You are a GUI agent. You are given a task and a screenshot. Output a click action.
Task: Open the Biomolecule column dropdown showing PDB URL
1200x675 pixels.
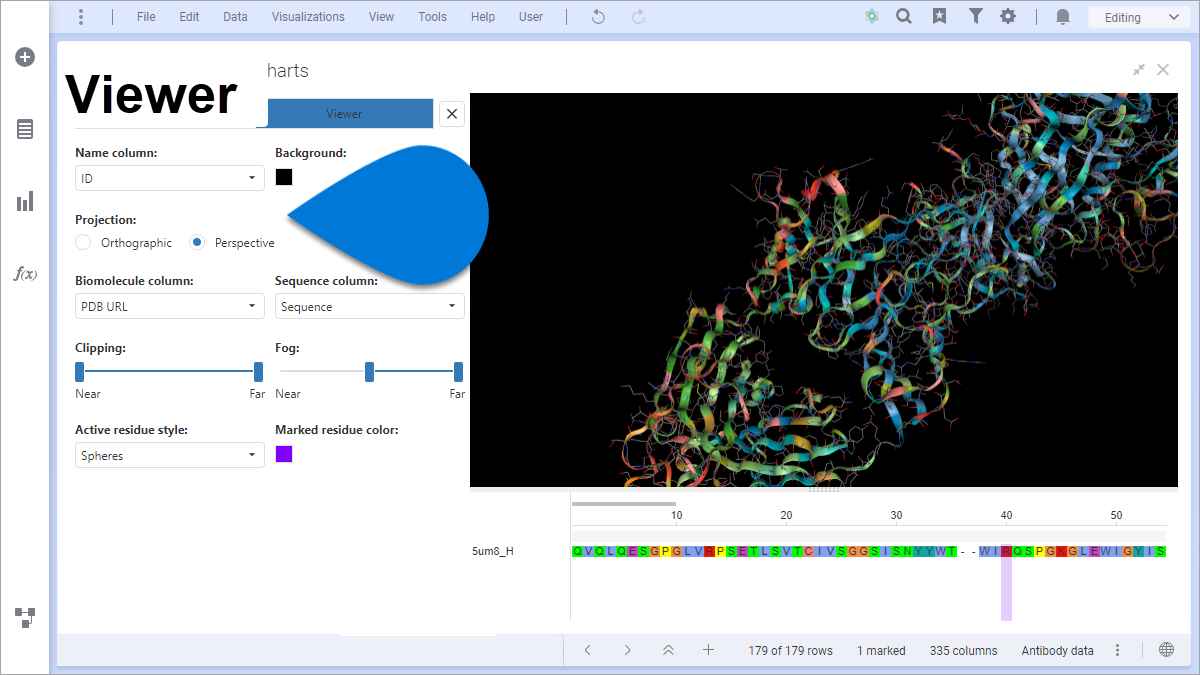click(x=169, y=306)
